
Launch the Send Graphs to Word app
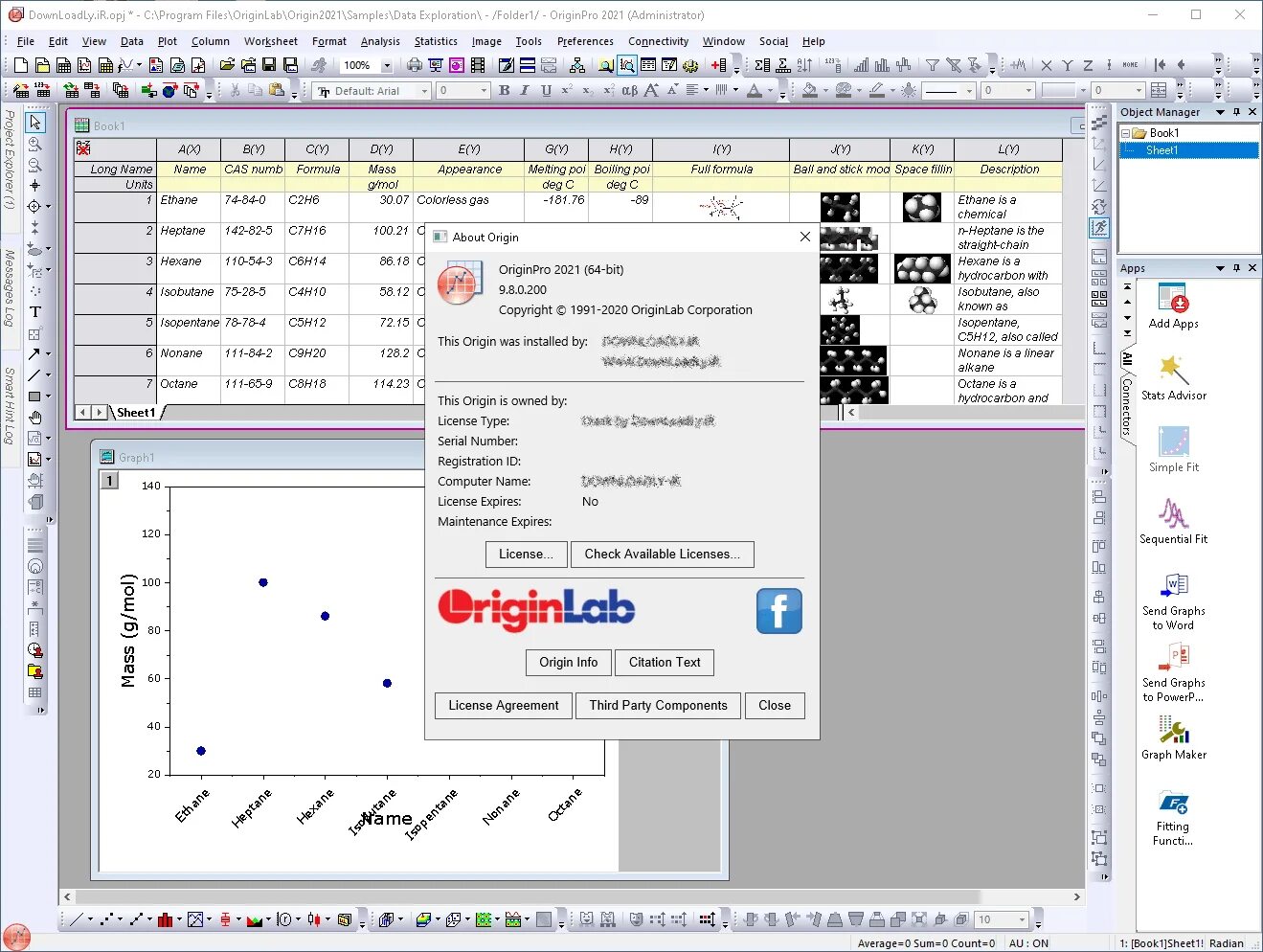[x=1173, y=601]
